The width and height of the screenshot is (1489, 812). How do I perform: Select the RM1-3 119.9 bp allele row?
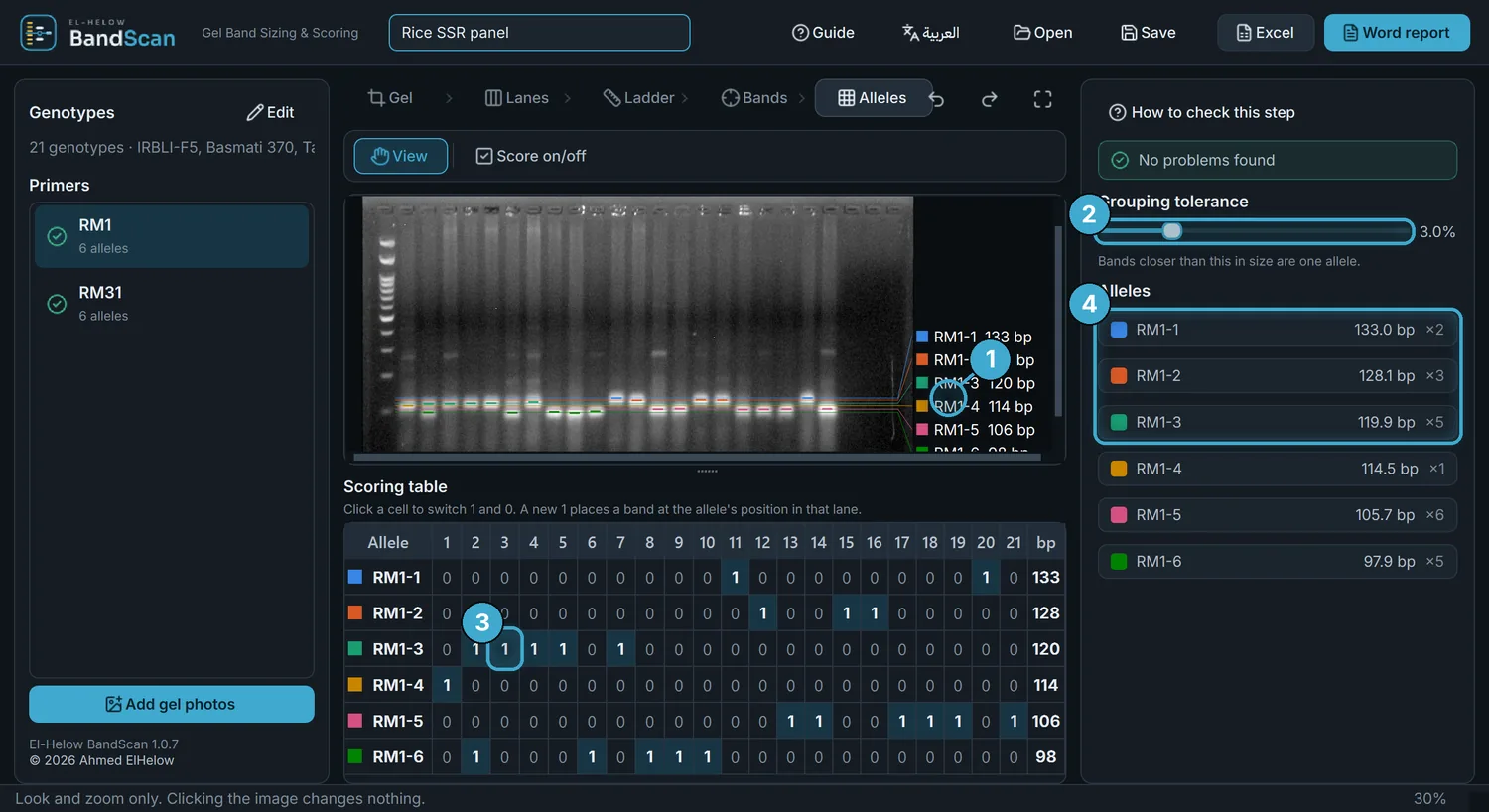point(1278,422)
